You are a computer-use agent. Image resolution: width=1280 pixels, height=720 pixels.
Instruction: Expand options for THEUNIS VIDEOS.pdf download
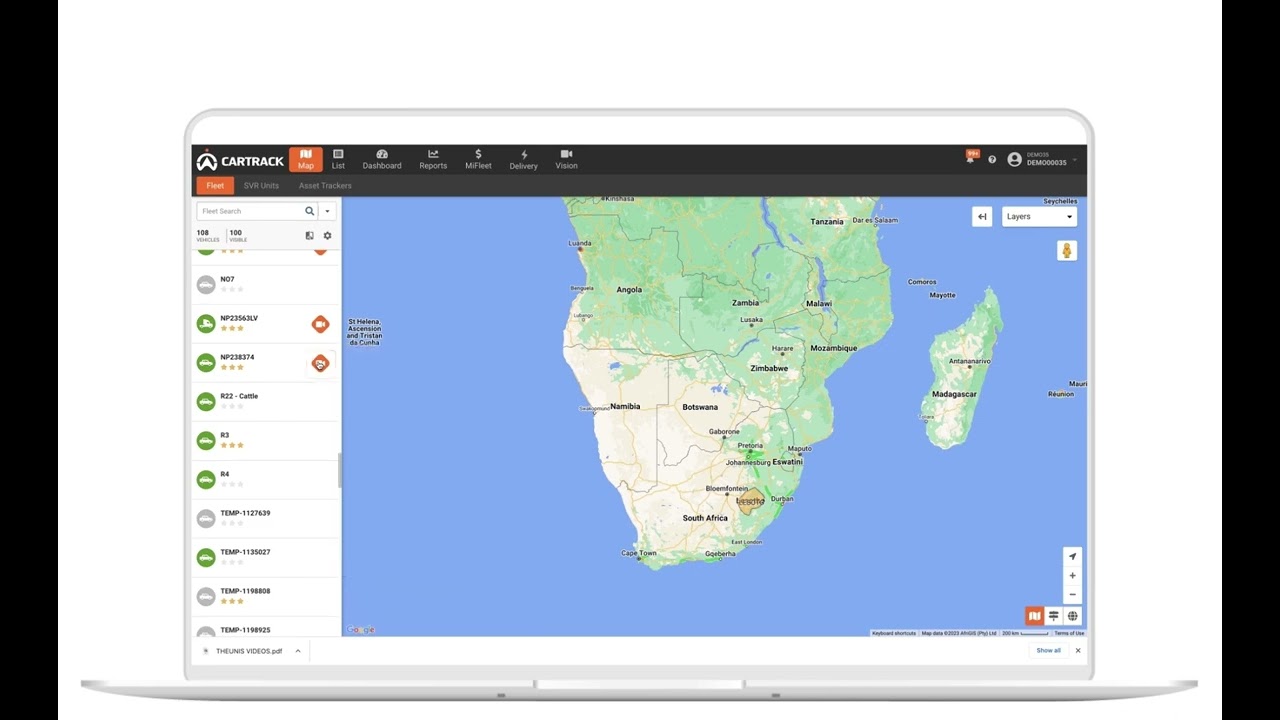pos(297,651)
